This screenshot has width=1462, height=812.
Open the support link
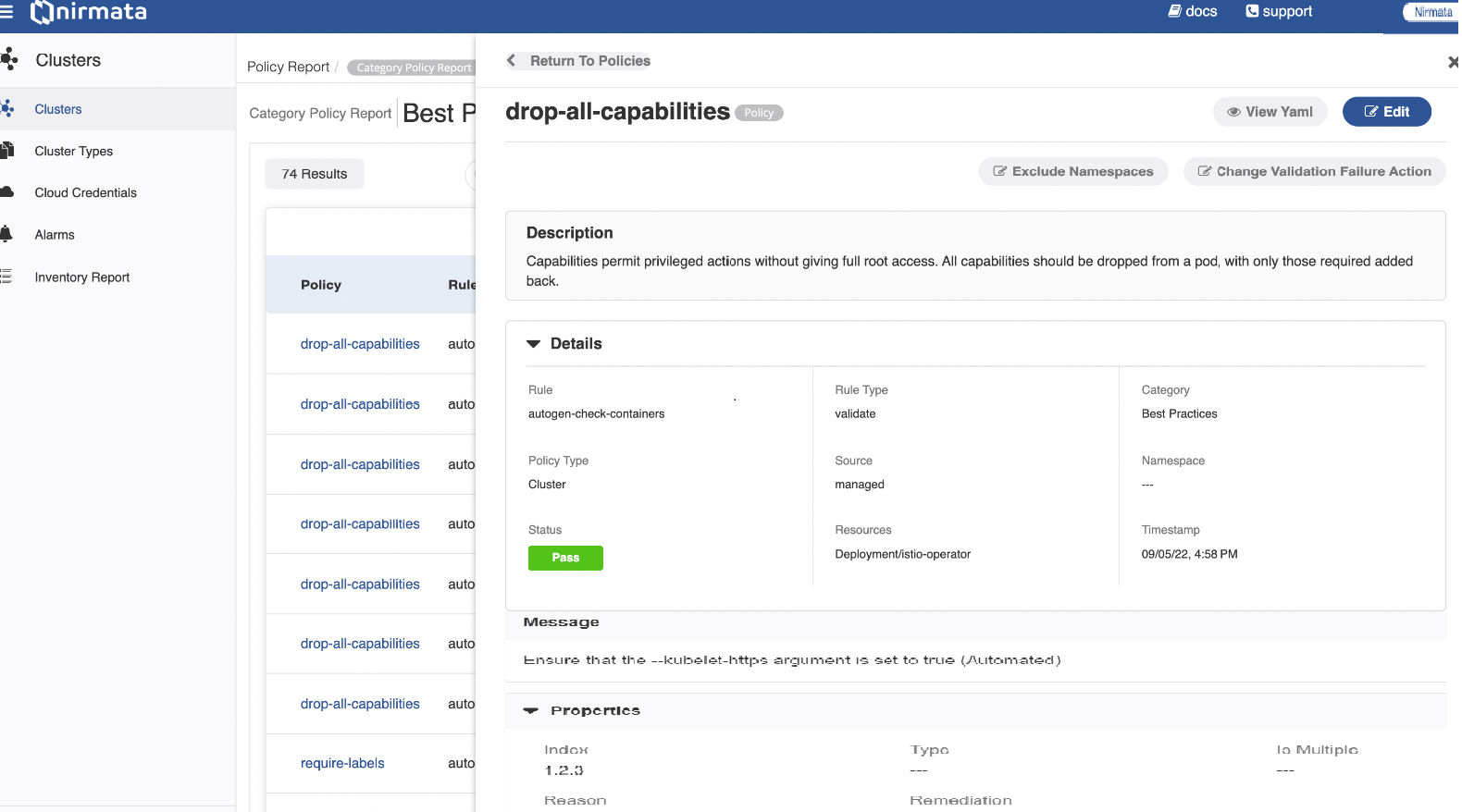pyautogui.click(x=1279, y=11)
